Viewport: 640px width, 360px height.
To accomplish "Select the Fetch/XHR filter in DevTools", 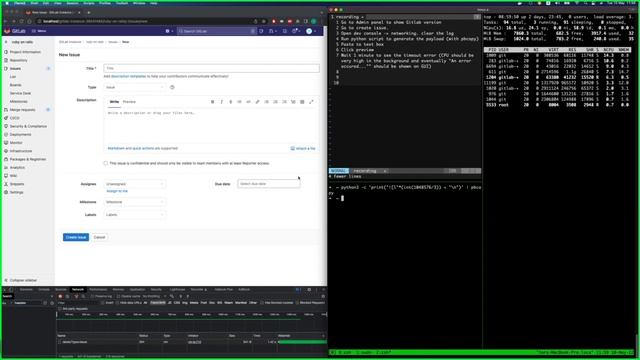I will 158,303.
